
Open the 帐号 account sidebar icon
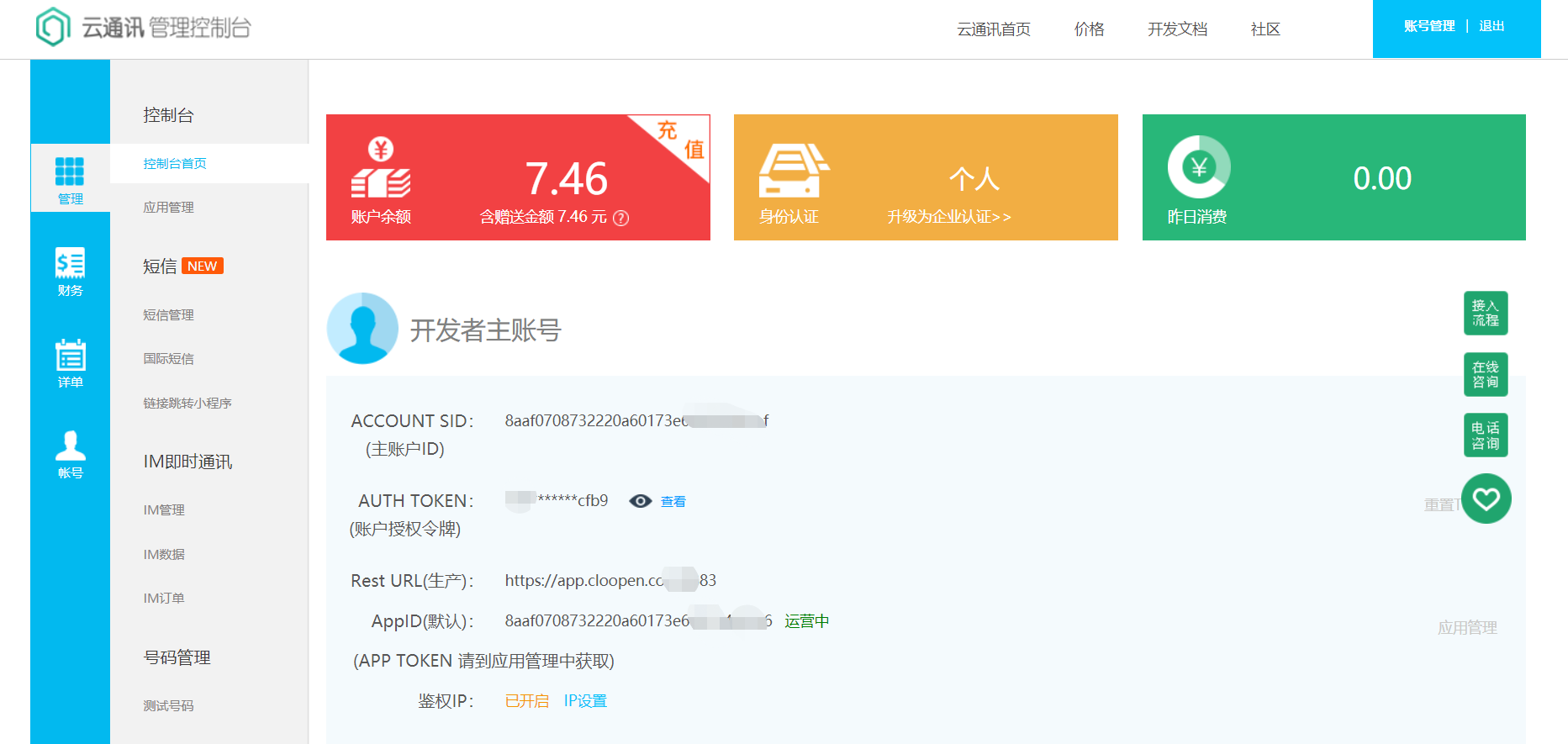70,454
